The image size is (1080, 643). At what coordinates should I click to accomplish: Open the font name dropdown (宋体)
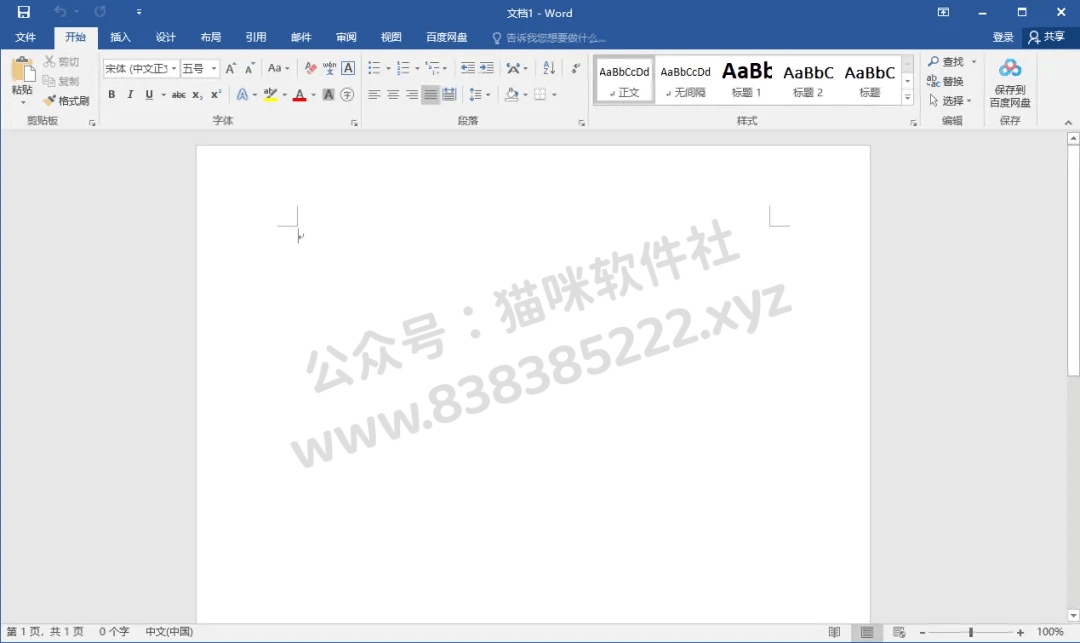[x=174, y=68]
